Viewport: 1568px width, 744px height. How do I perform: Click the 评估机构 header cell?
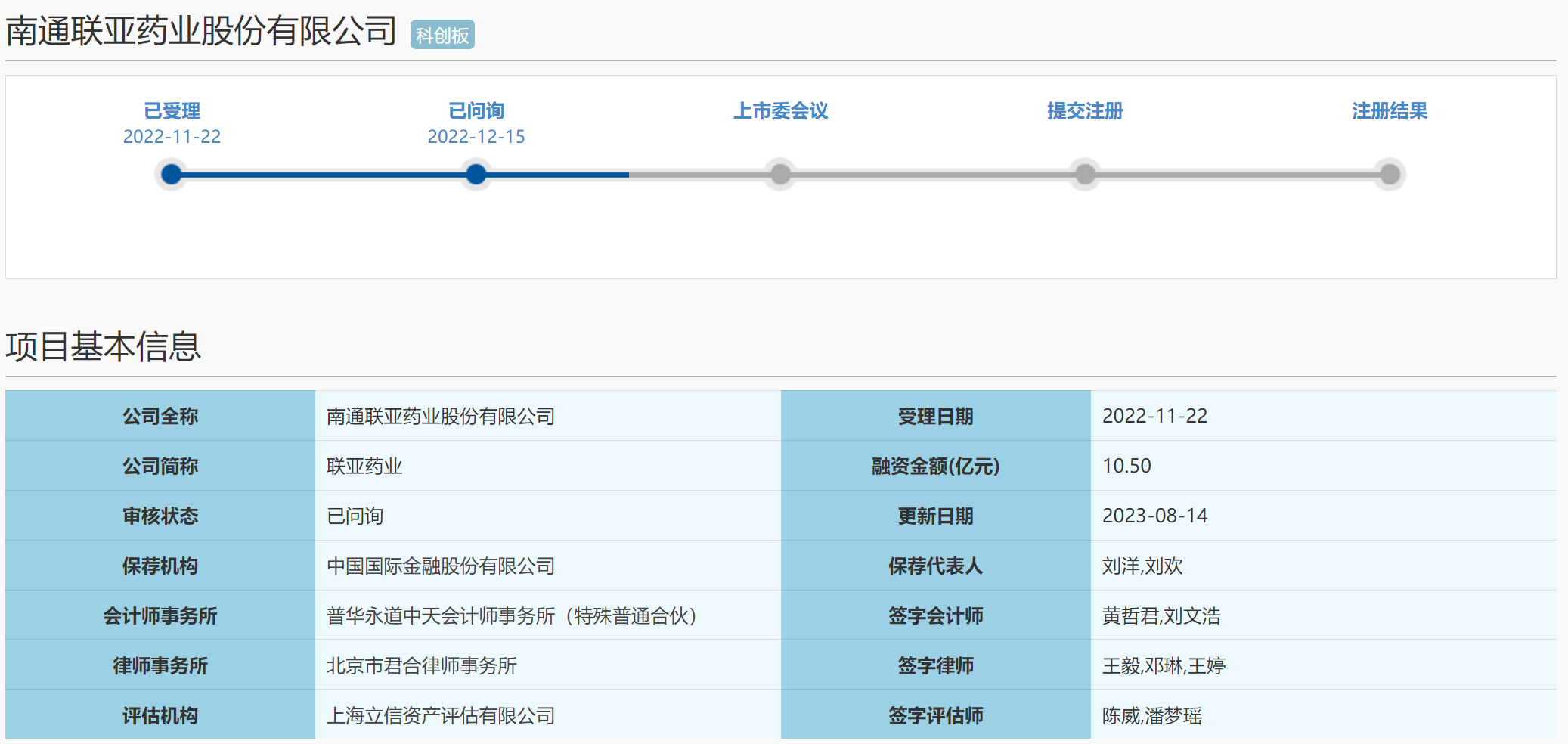pos(160,715)
